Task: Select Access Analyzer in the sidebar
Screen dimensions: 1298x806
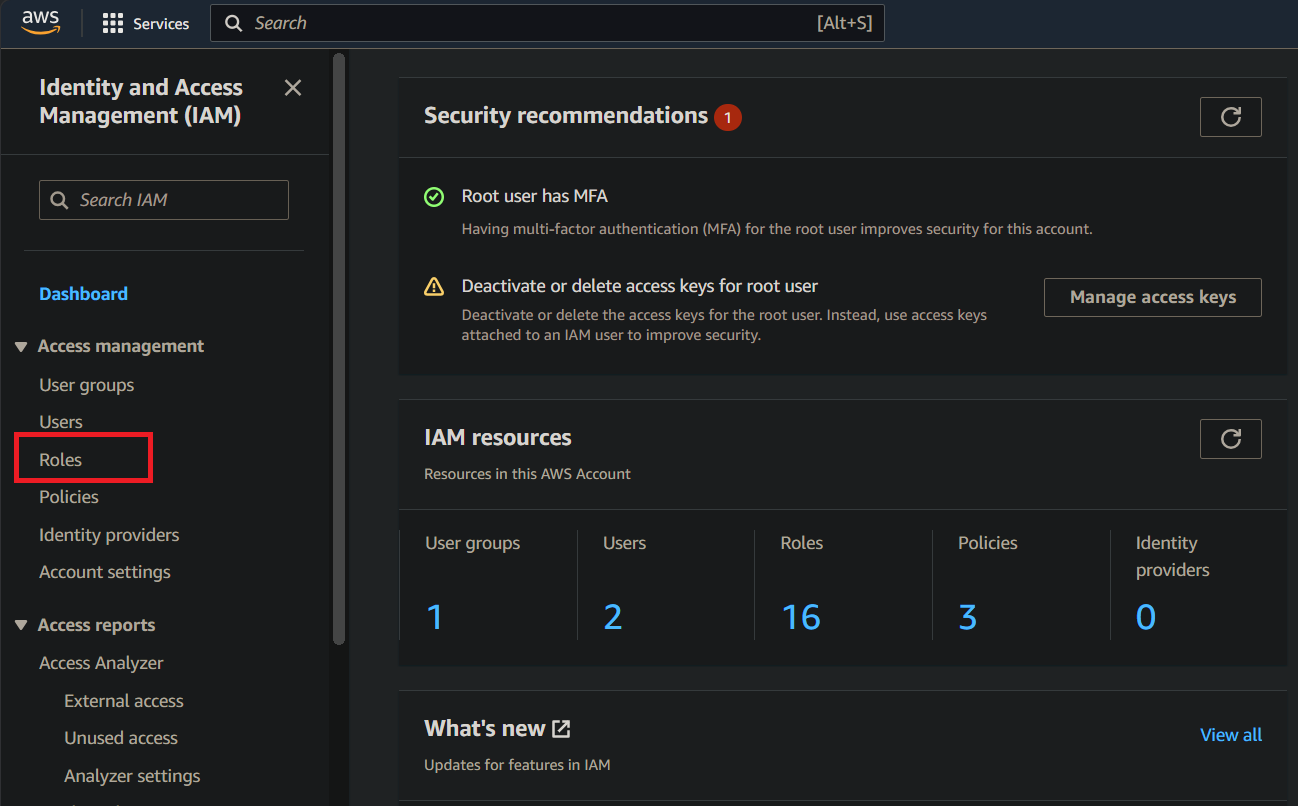Action: point(101,663)
